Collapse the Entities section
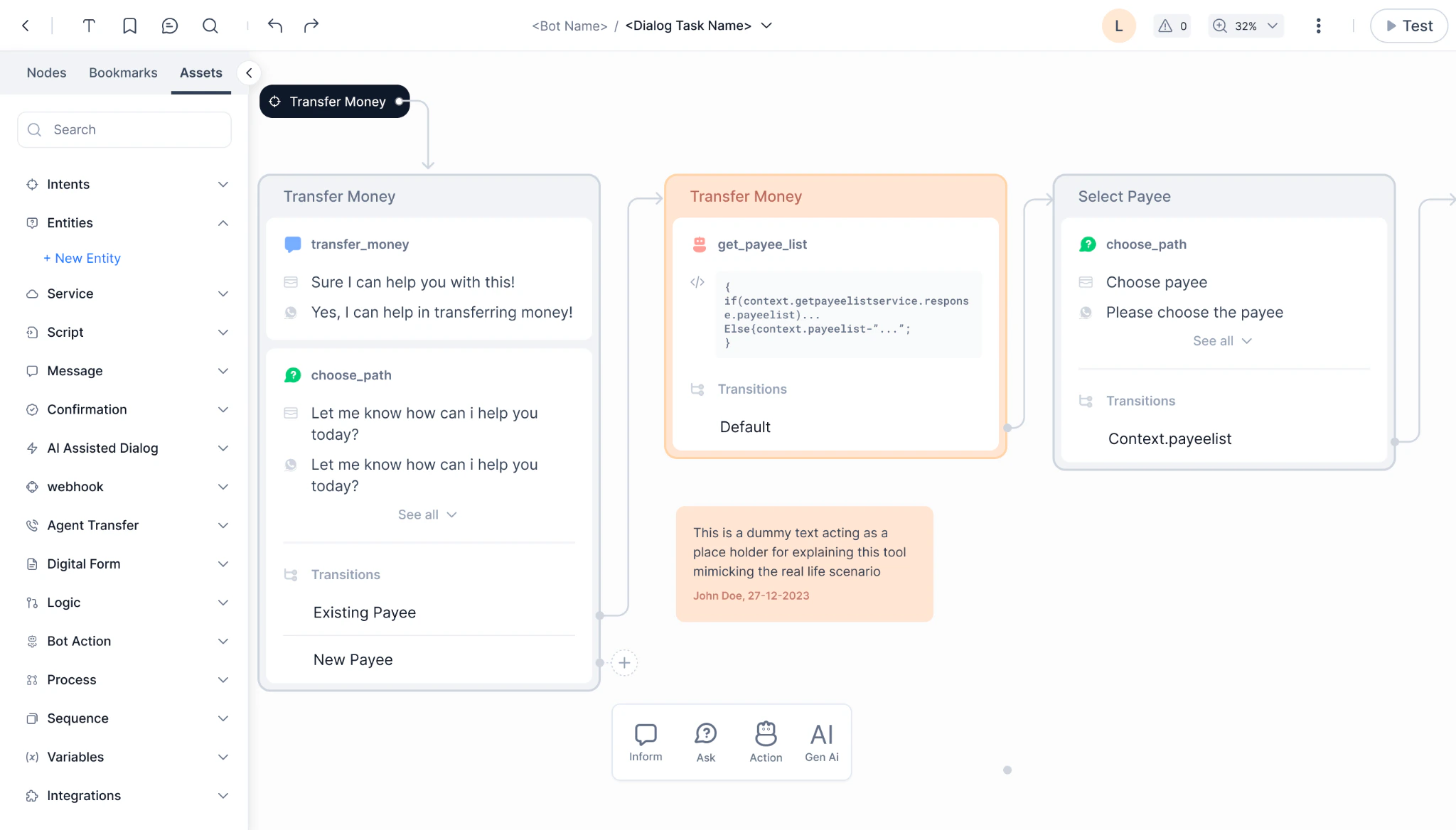 (223, 223)
